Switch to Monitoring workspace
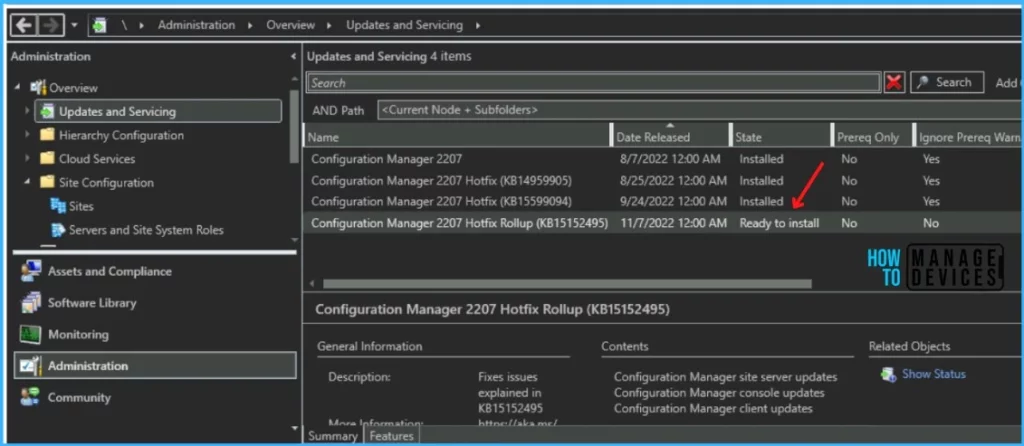 pyautogui.click(x=78, y=334)
